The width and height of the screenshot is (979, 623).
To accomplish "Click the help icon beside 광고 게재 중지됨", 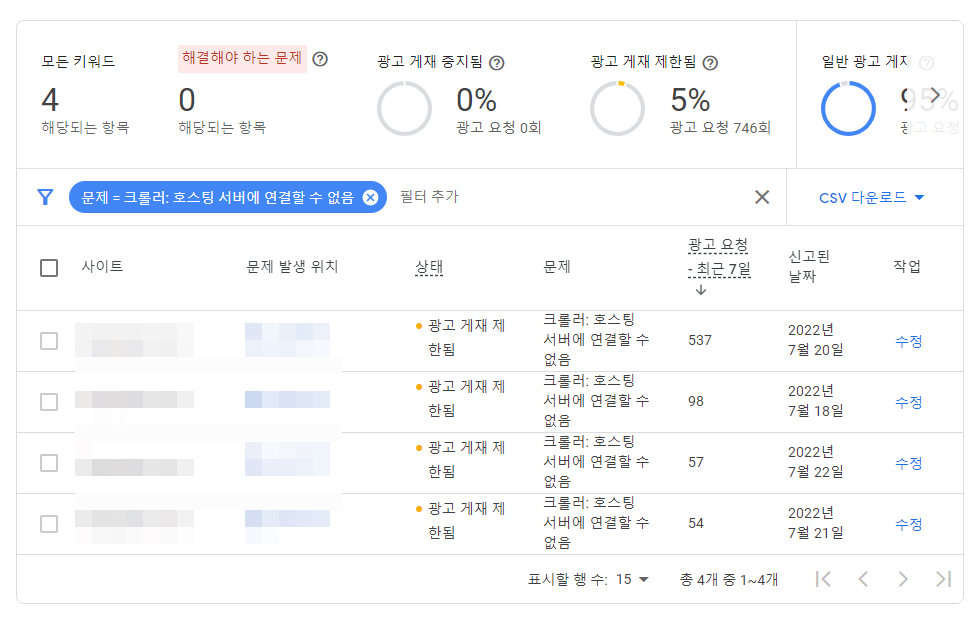I will pos(495,61).
